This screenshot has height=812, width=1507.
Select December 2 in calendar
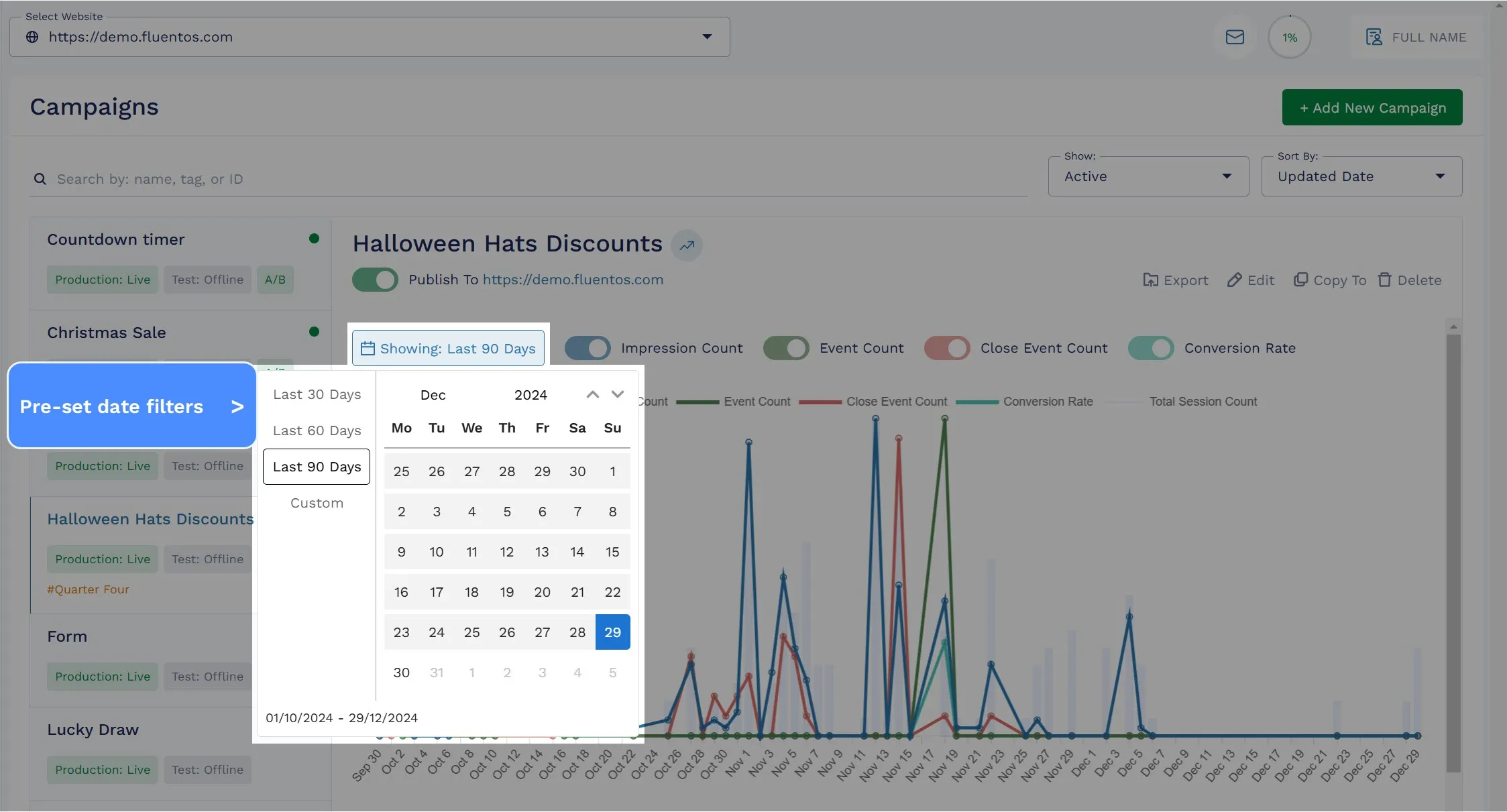tap(401, 512)
